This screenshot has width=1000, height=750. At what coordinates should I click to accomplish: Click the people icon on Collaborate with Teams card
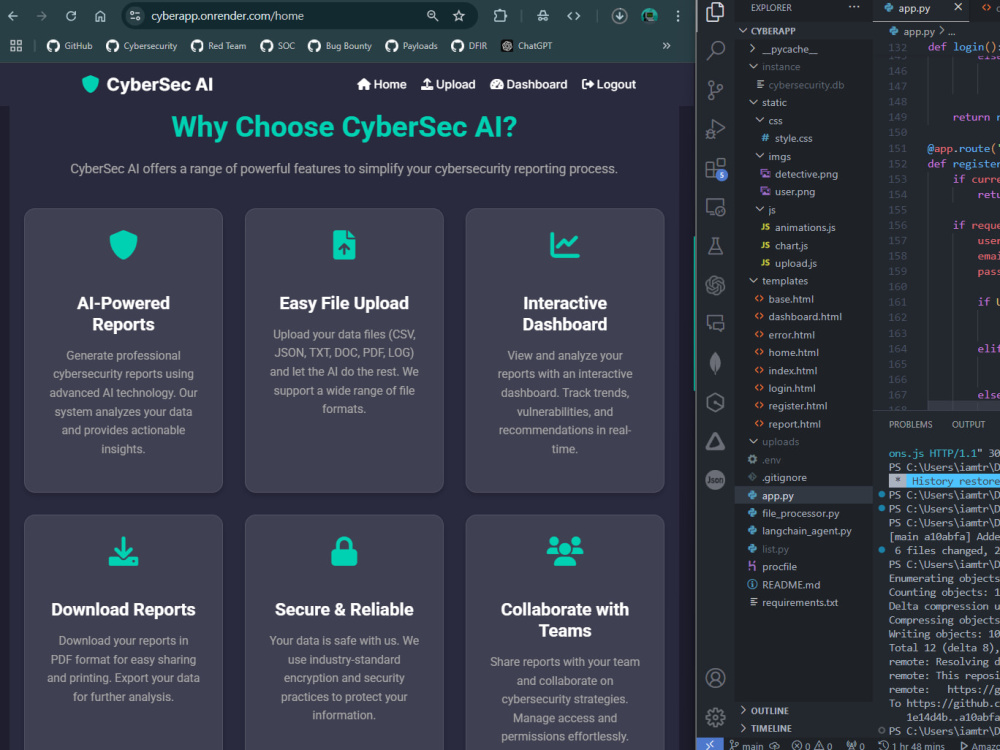click(x=564, y=552)
